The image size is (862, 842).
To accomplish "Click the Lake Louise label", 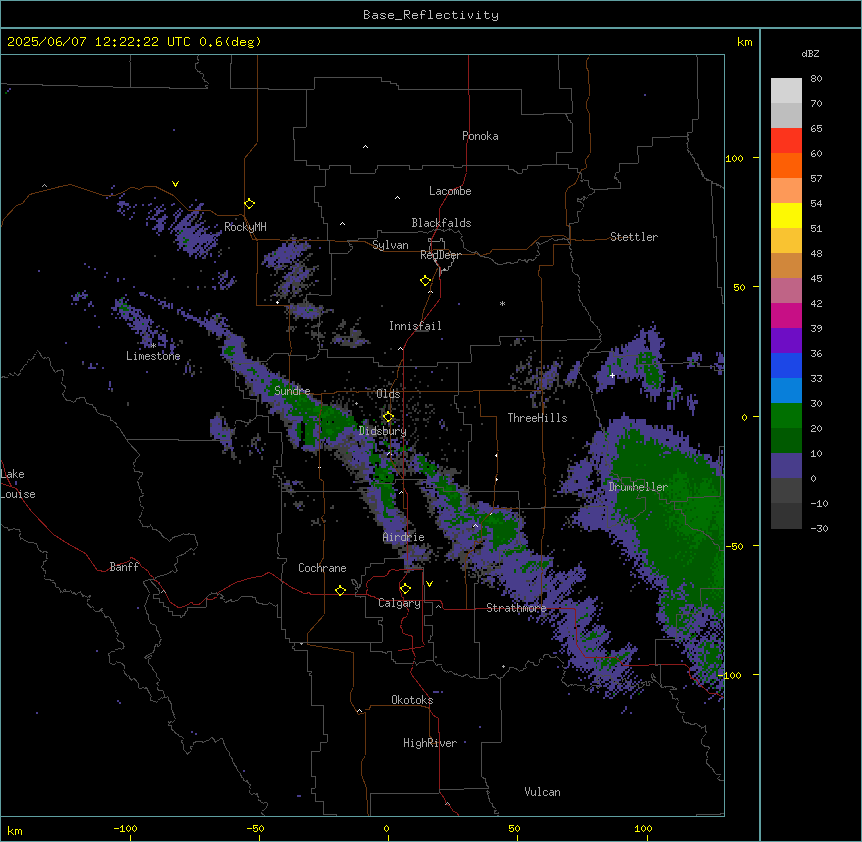I will pyautogui.click(x=18, y=484).
